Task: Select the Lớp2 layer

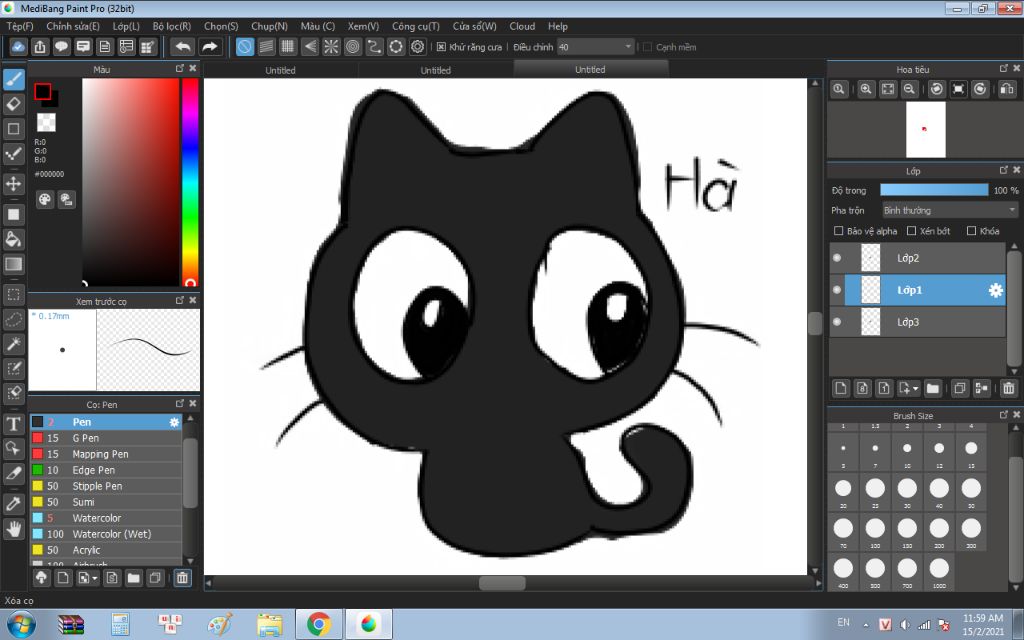Action: (x=918, y=258)
